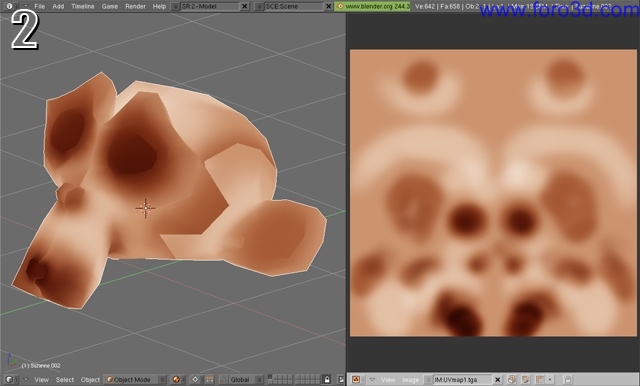Open the Object menu in 3D view
640x386 pixels.
coord(90,379)
